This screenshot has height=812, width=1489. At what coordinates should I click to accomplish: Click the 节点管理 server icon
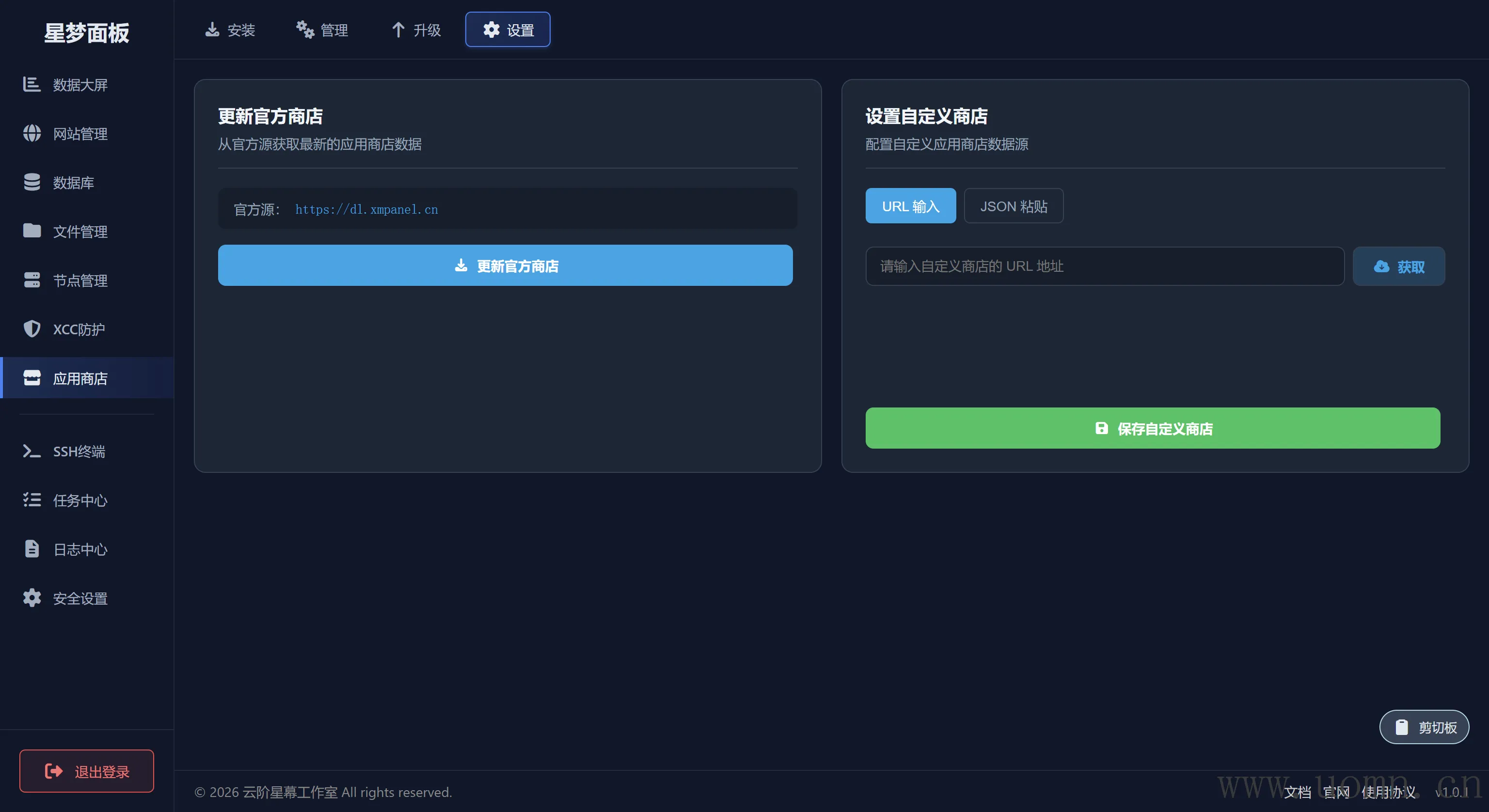click(x=32, y=281)
